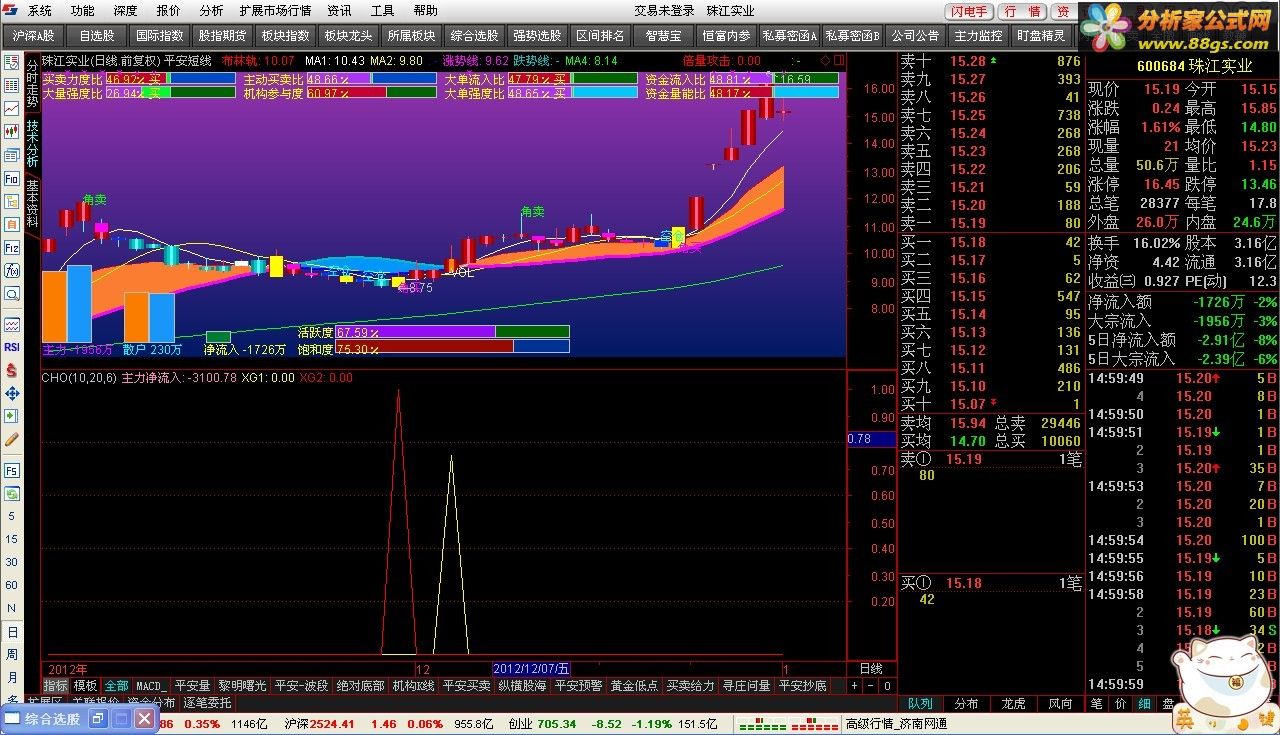
Task: Click the minus zoom button below chart
Action: click(870, 686)
